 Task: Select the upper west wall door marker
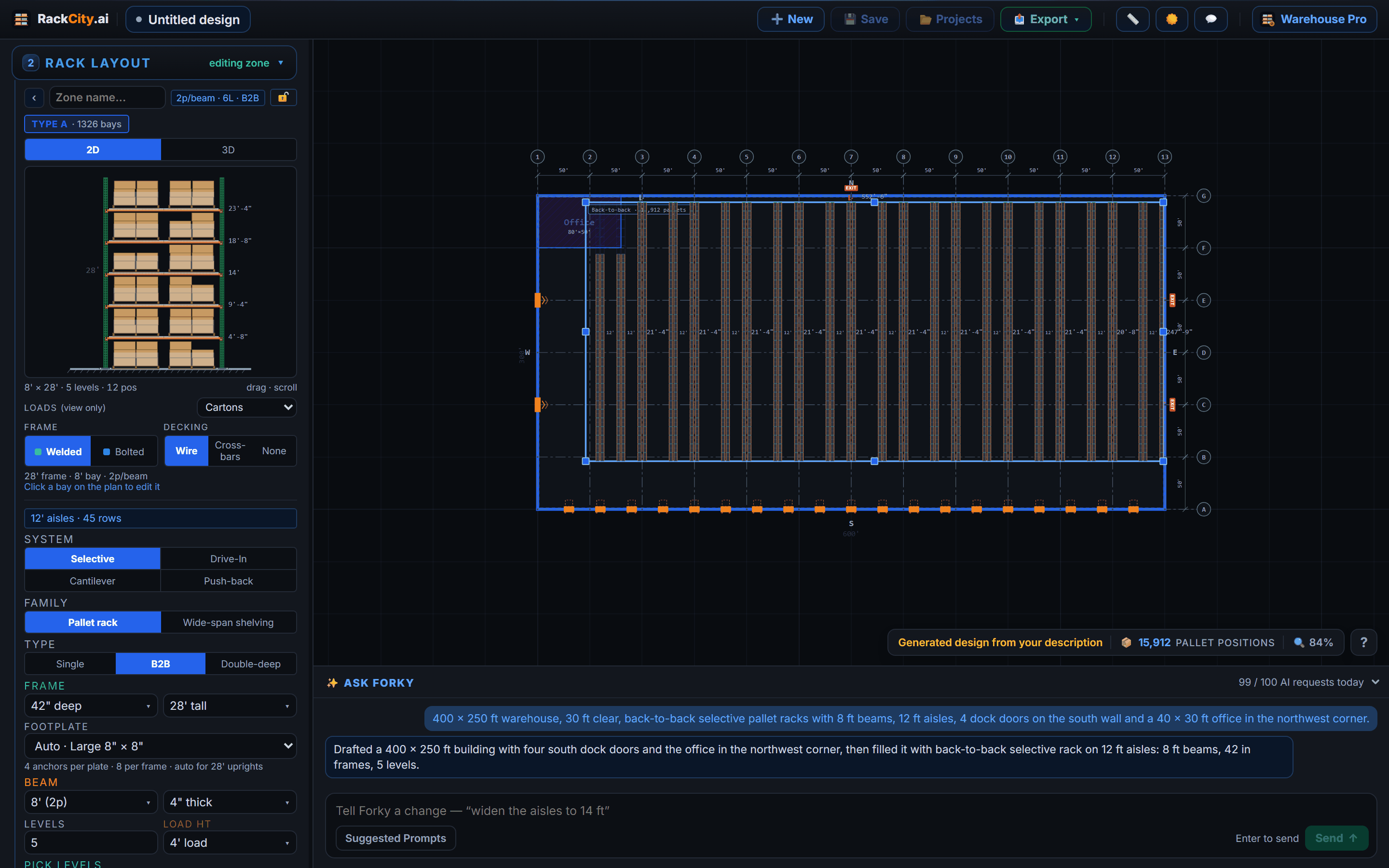538,299
